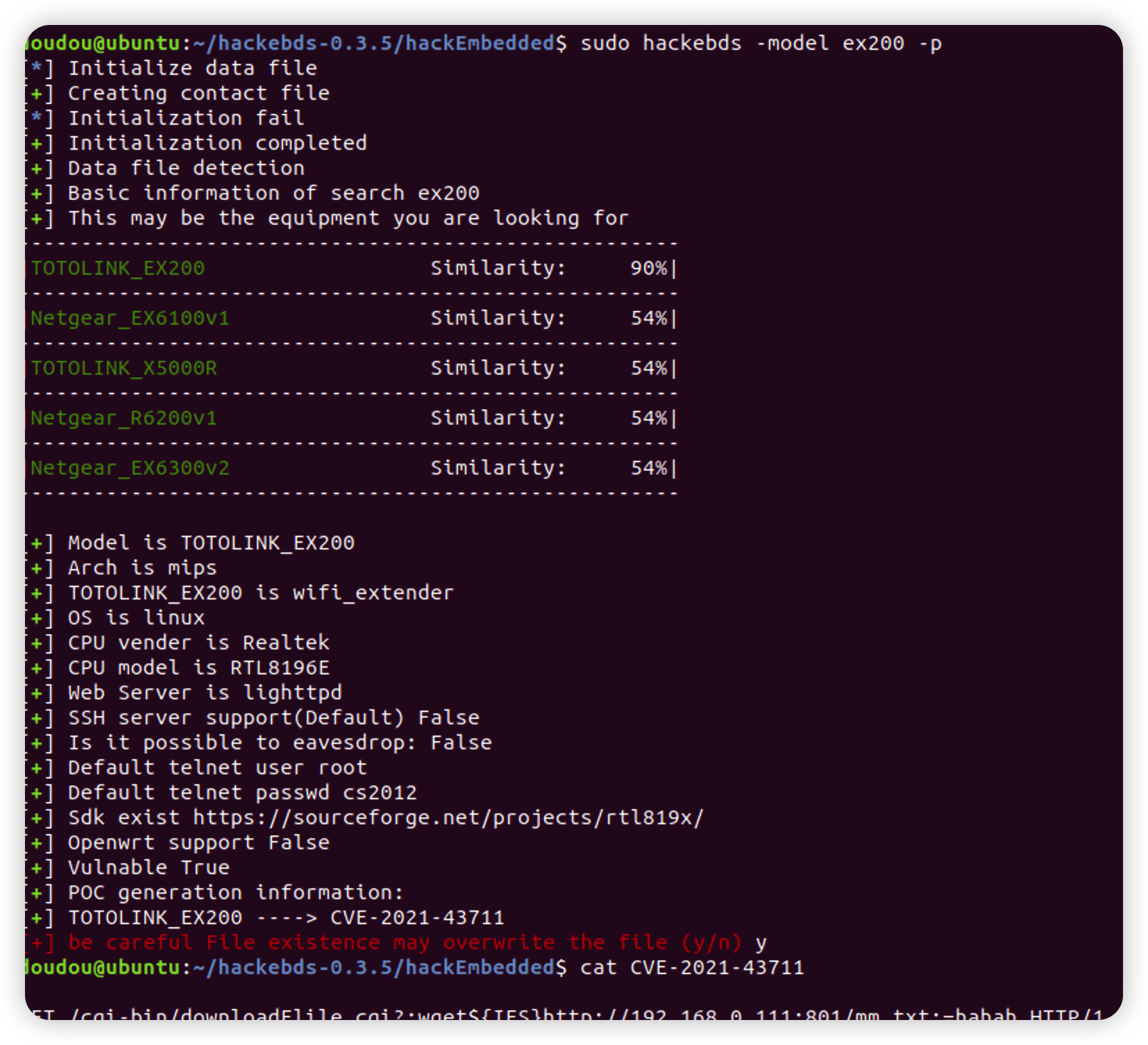Click the 54% value in Netgear_EX6100v1 row

click(648, 318)
